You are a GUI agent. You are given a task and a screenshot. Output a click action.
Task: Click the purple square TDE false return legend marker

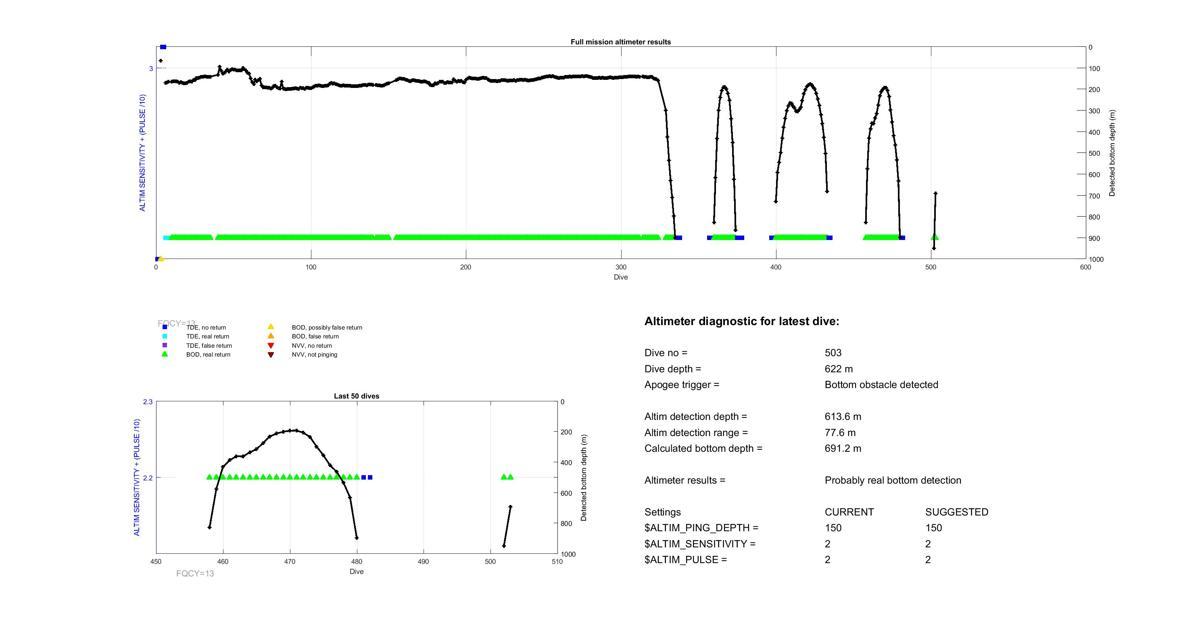164,345
